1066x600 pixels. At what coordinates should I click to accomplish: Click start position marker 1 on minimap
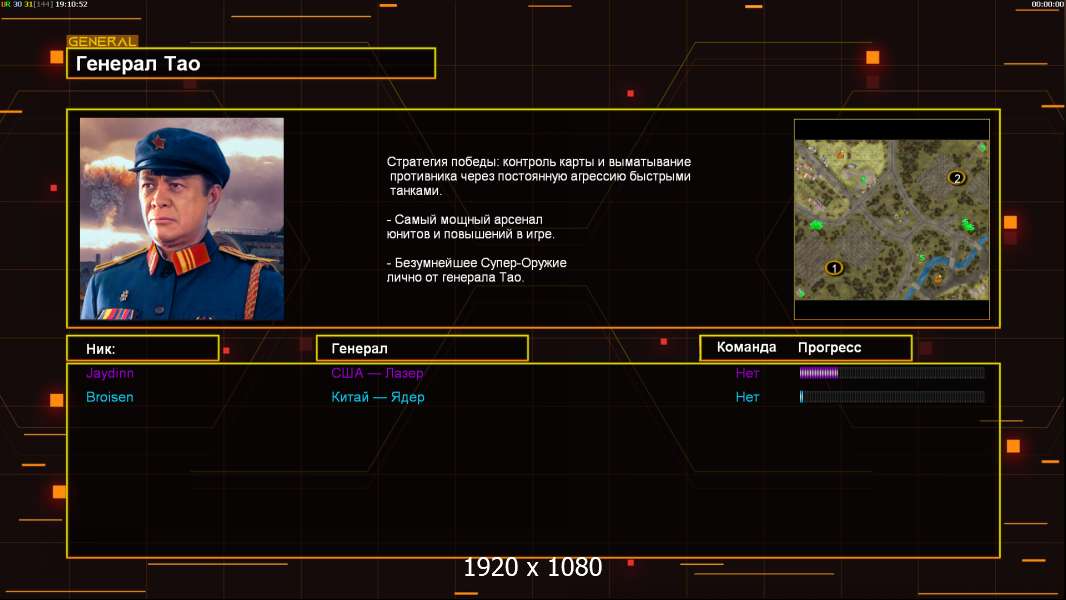coord(834,268)
